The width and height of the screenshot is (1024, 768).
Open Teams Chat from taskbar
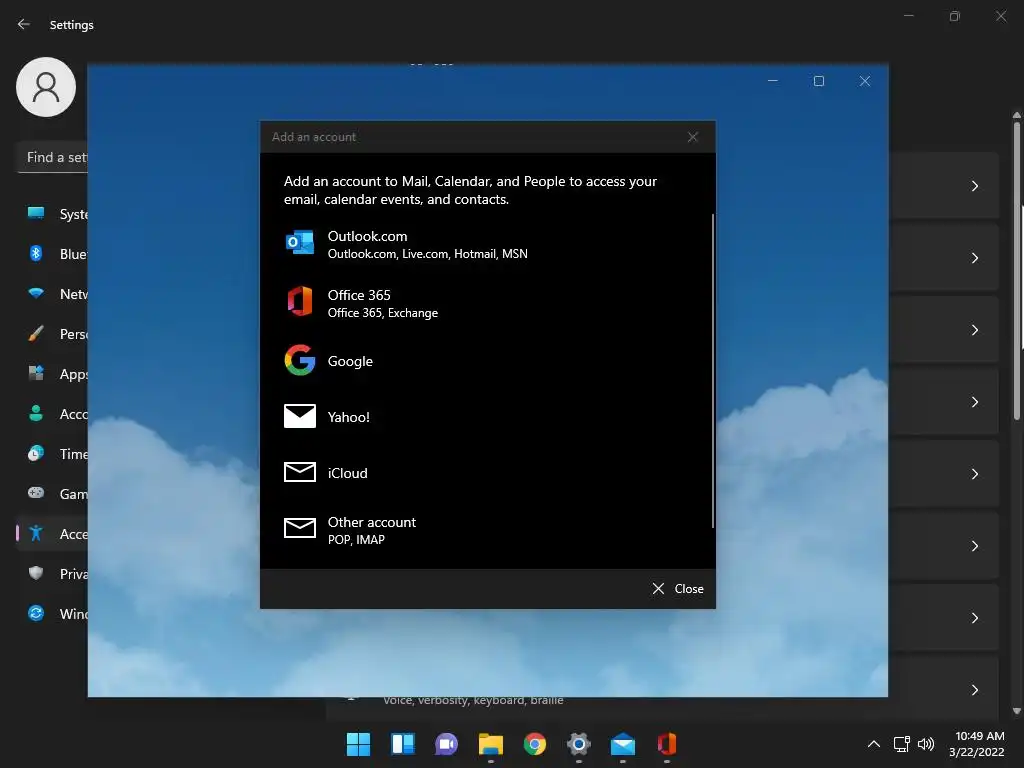446,744
